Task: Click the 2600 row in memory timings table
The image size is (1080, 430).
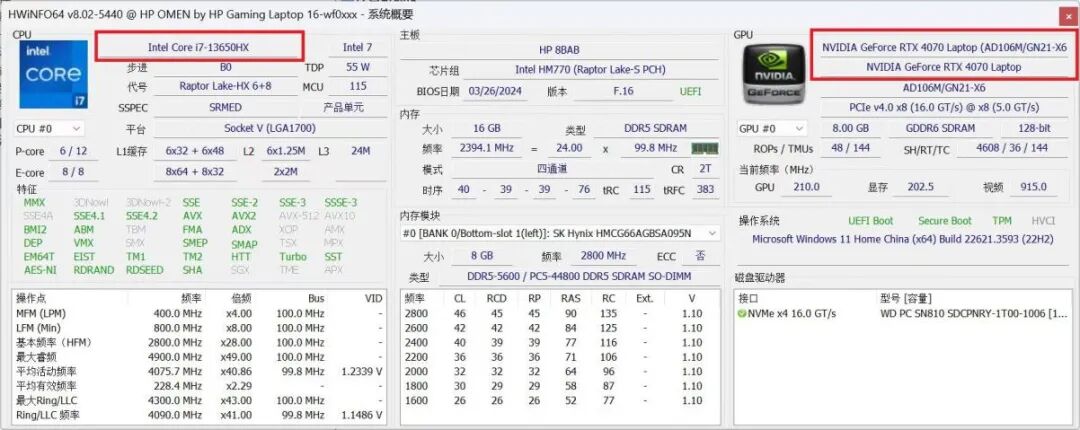Action: (x=559, y=328)
